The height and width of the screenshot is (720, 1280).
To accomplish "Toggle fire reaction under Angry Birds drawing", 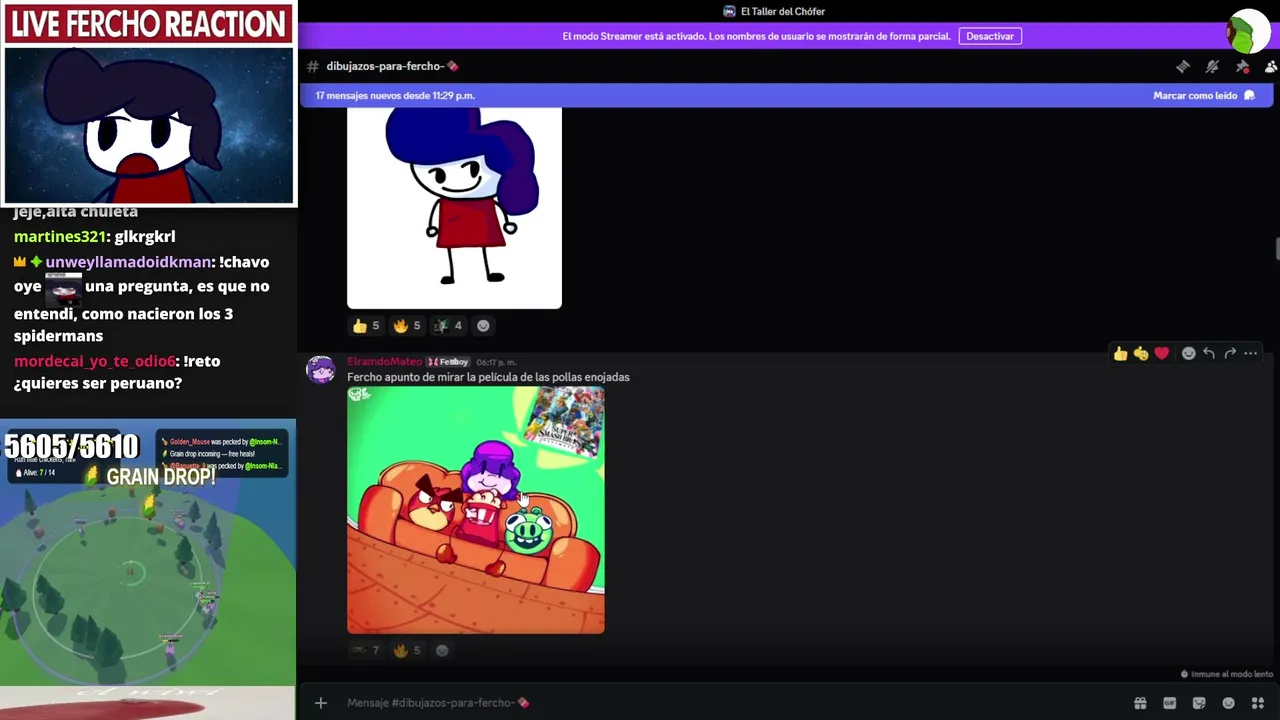I will coord(406,650).
